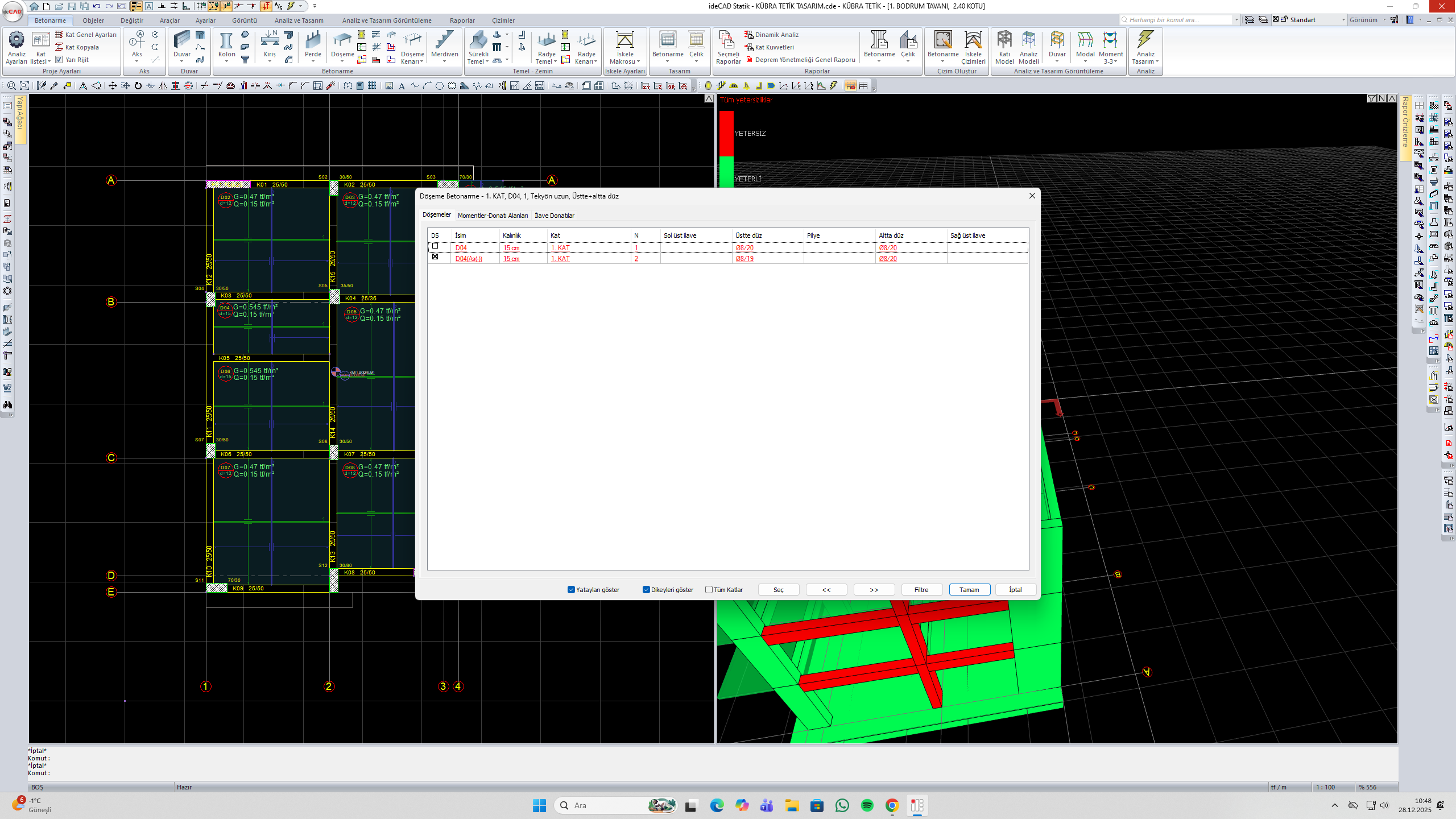Run the Analiz Tasarım lightning icon
Image resolution: width=1456 pixels, height=819 pixels.
1145,40
